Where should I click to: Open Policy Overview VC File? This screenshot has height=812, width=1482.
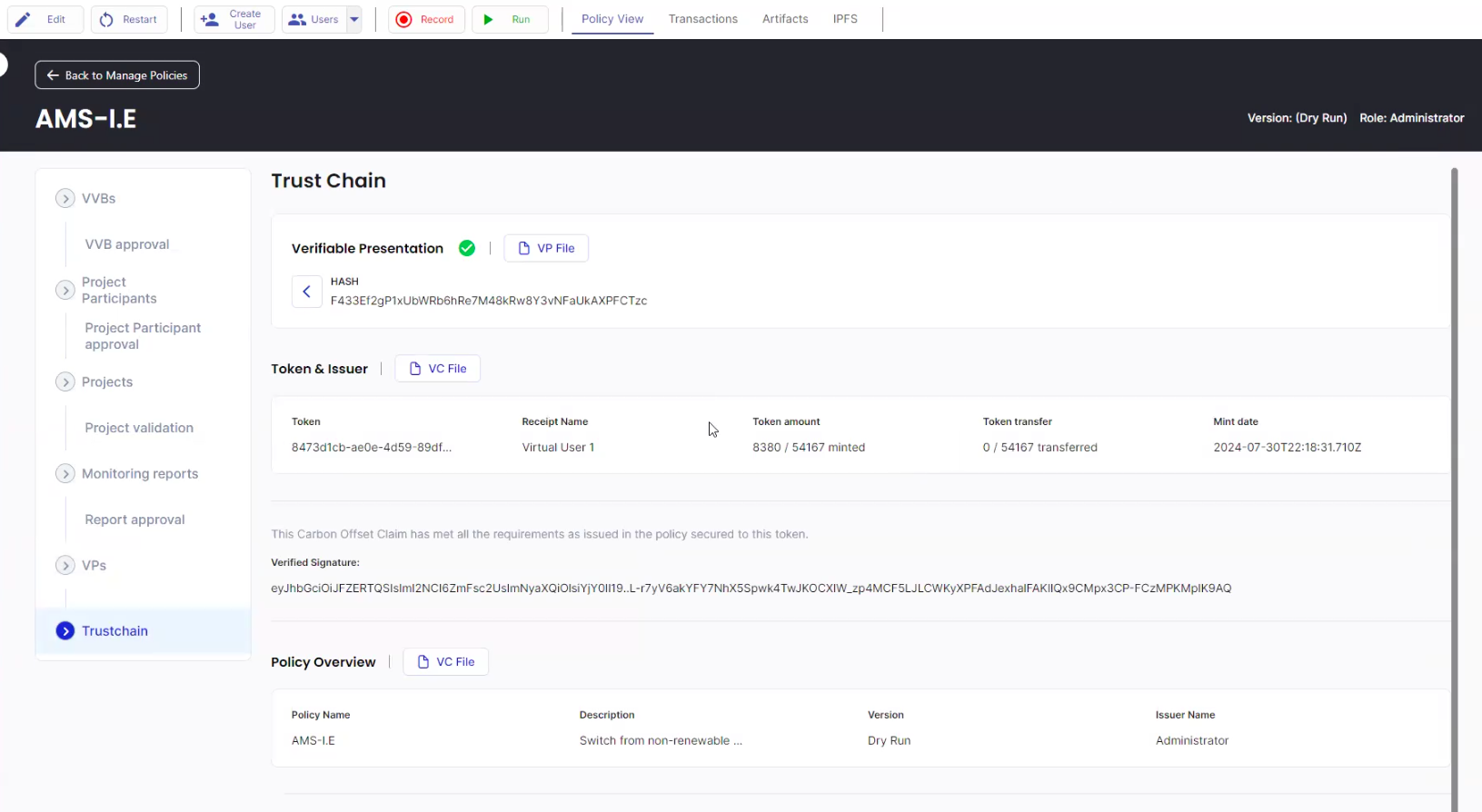click(446, 662)
